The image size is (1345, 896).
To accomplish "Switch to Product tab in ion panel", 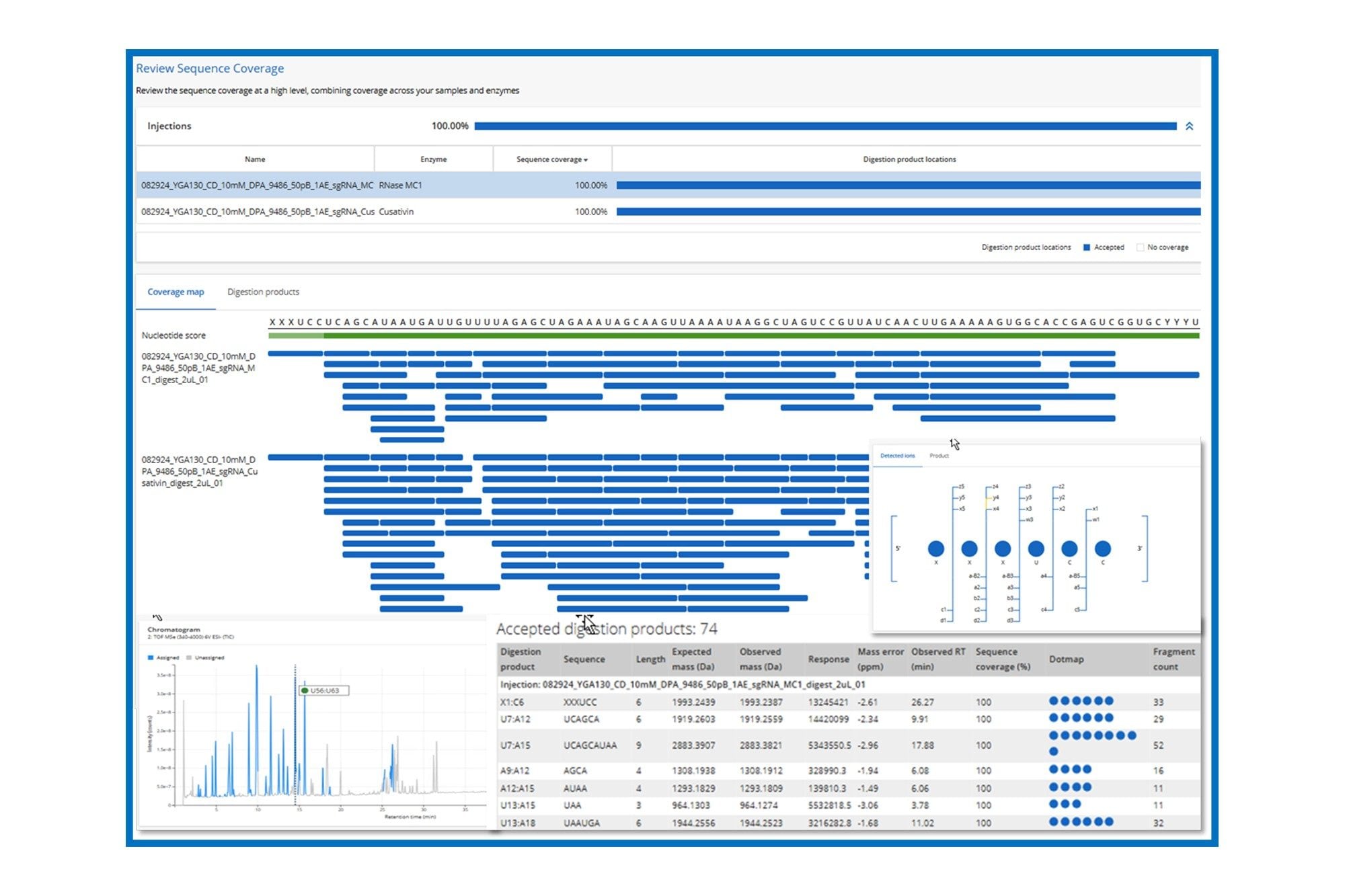I will [939, 456].
